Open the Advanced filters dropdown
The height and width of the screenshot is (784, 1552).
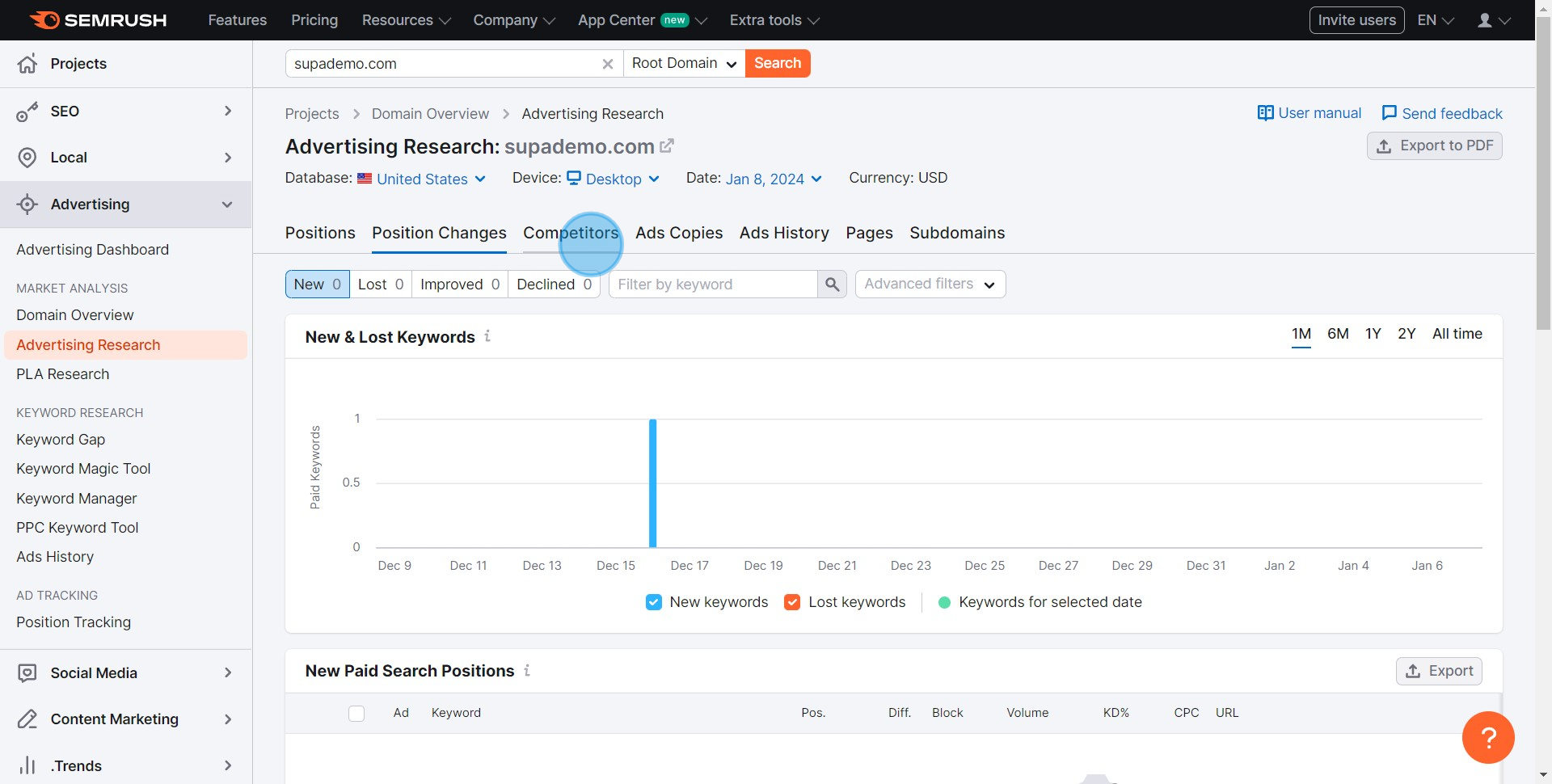(930, 285)
